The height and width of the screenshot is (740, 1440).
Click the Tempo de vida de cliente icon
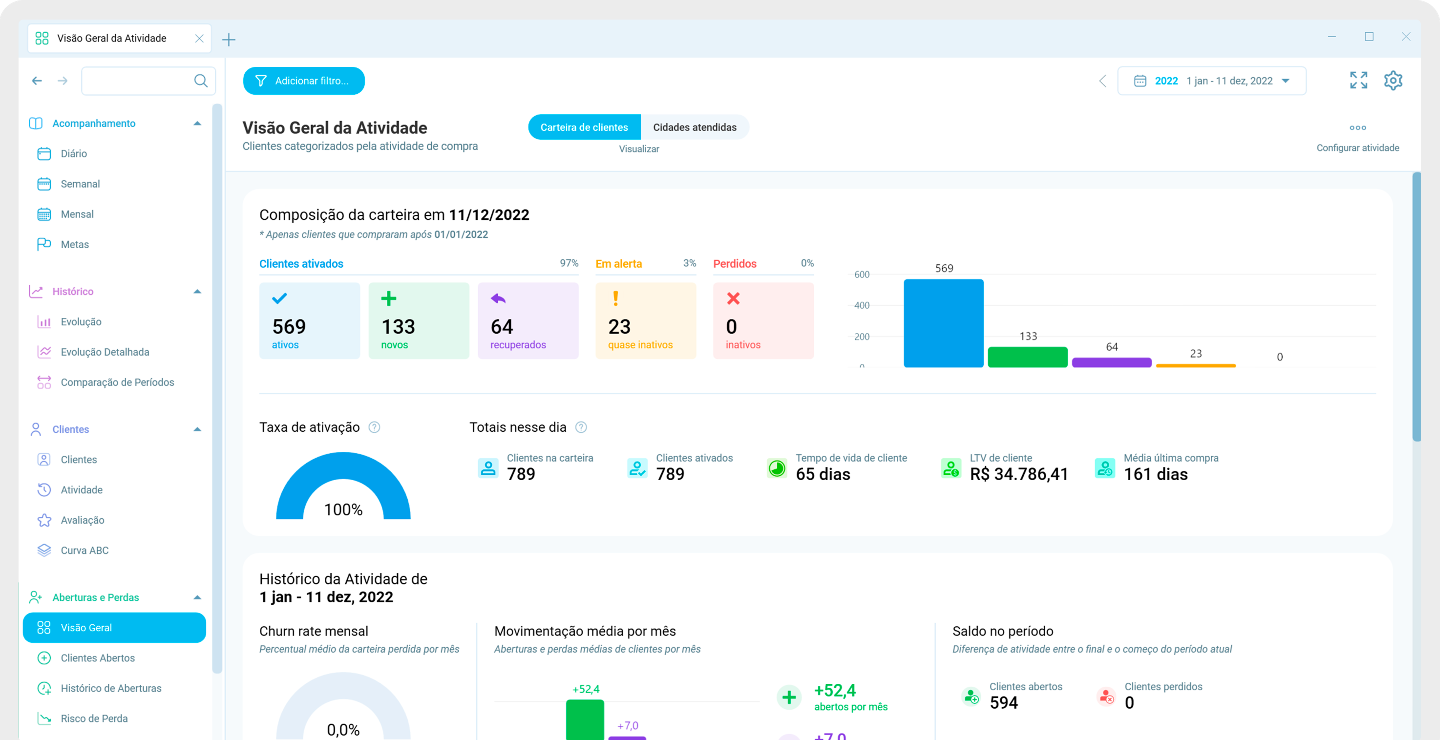click(x=777, y=467)
